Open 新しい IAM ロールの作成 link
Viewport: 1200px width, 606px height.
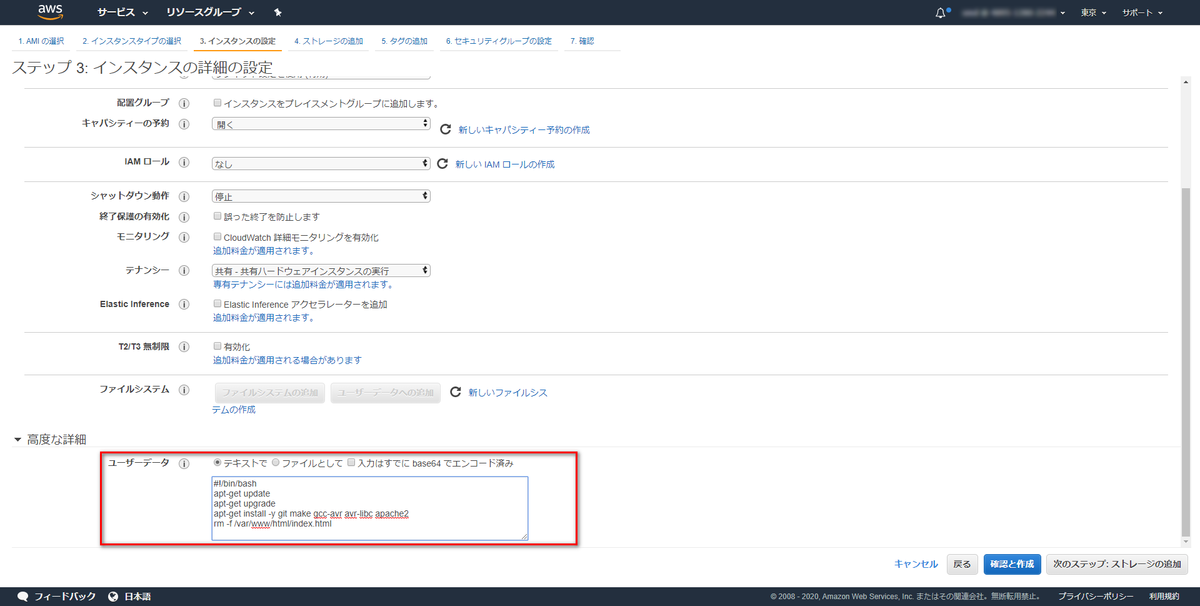[x=505, y=164]
